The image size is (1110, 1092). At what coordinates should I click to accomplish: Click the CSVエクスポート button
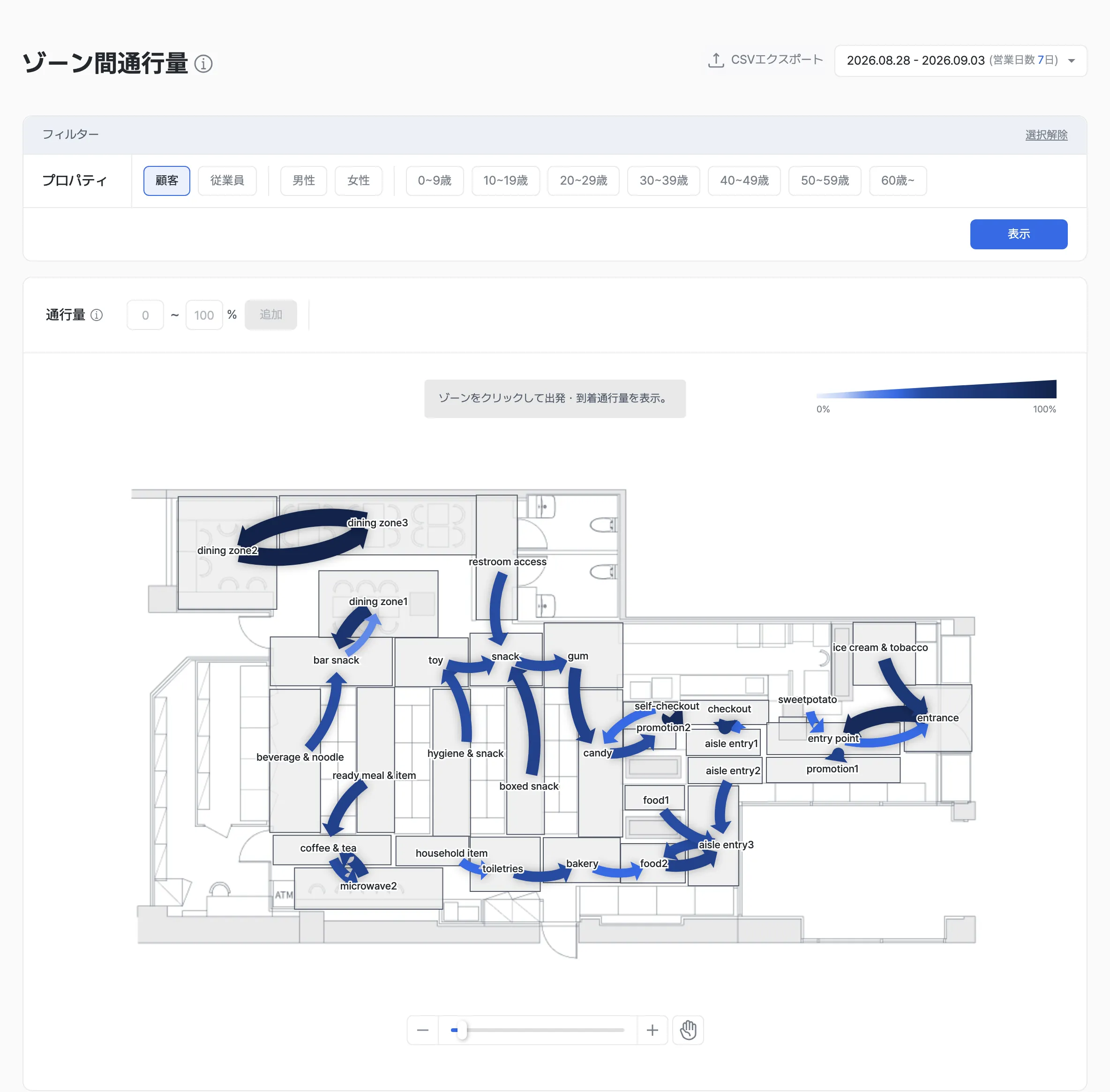(x=766, y=60)
